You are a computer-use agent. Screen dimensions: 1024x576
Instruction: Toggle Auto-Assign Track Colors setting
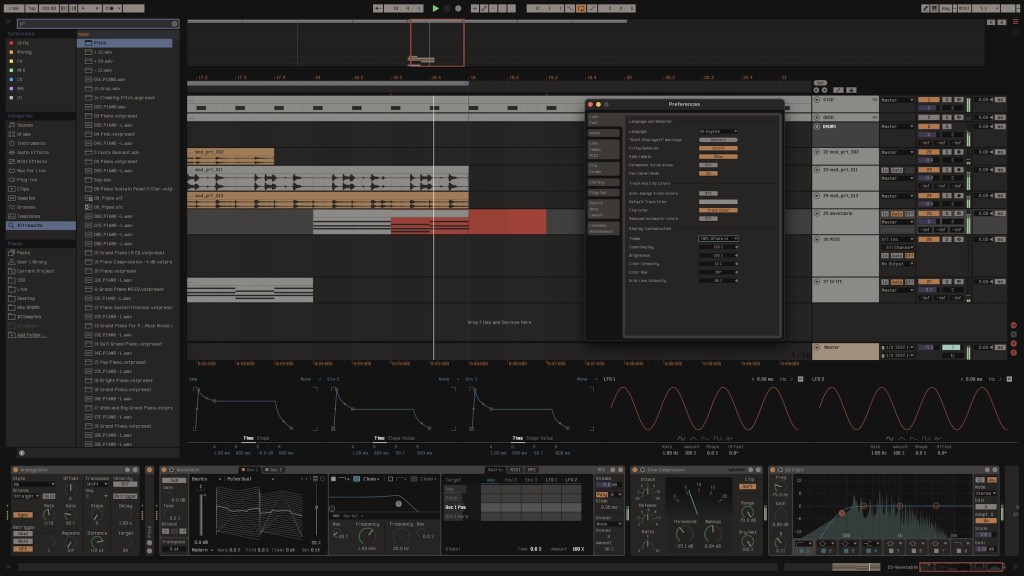coord(708,193)
